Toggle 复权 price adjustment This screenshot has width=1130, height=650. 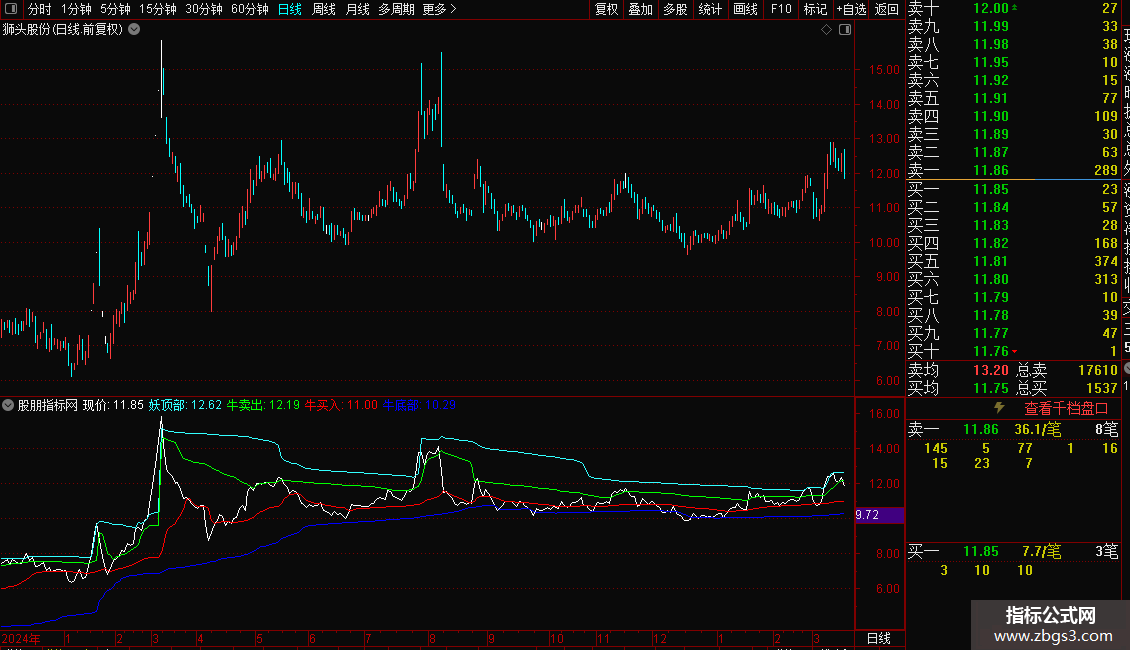tap(606, 9)
